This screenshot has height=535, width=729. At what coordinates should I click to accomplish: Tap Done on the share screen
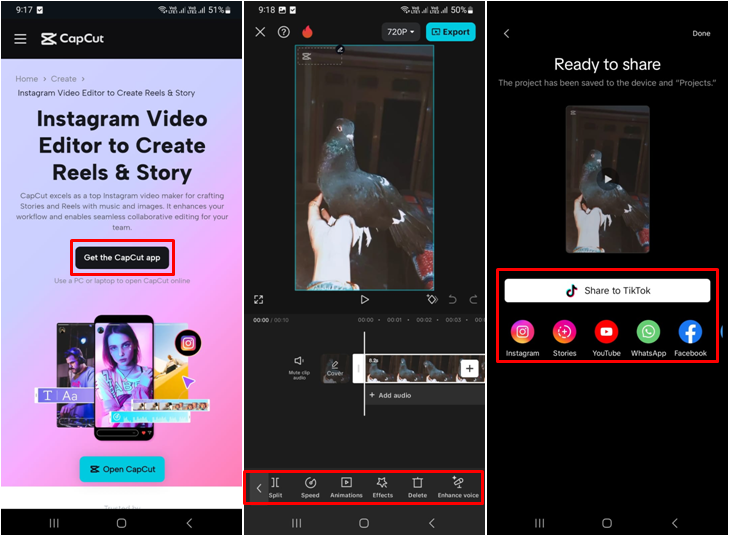(701, 33)
